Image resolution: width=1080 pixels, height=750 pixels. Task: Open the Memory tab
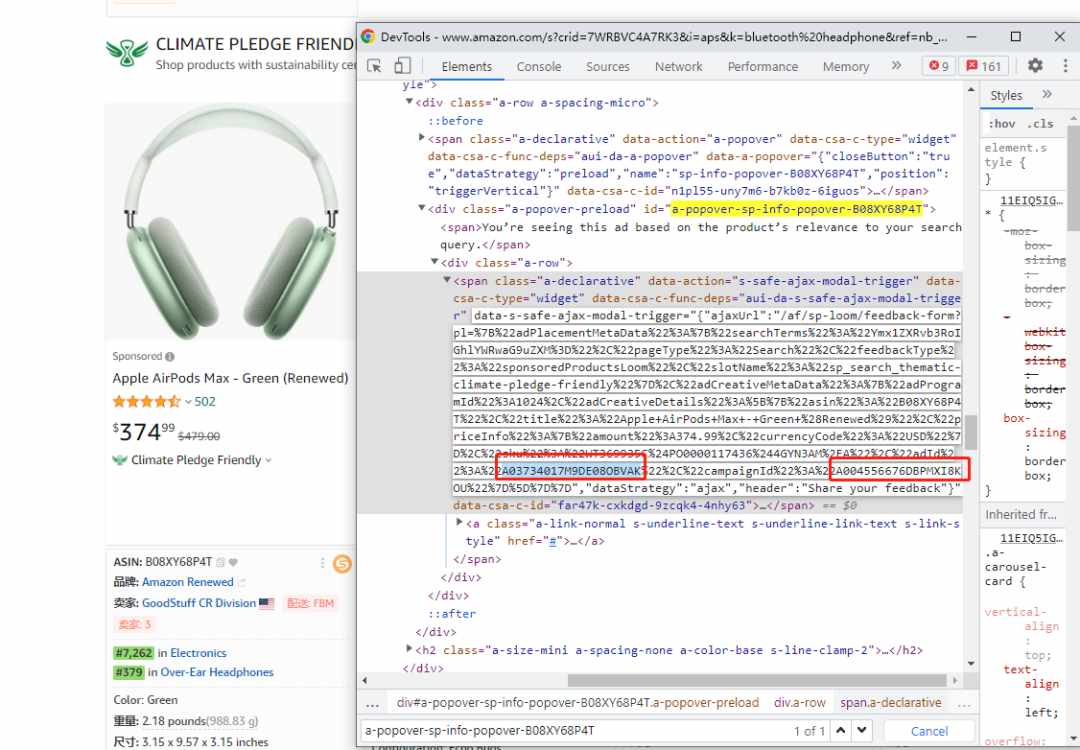846,66
